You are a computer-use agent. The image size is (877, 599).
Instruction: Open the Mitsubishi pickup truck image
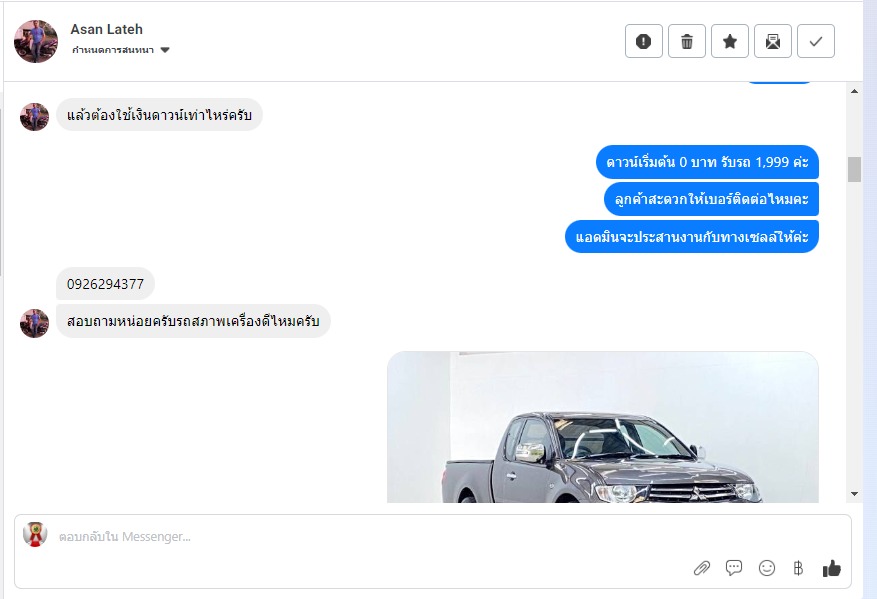(x=603, y=427)
